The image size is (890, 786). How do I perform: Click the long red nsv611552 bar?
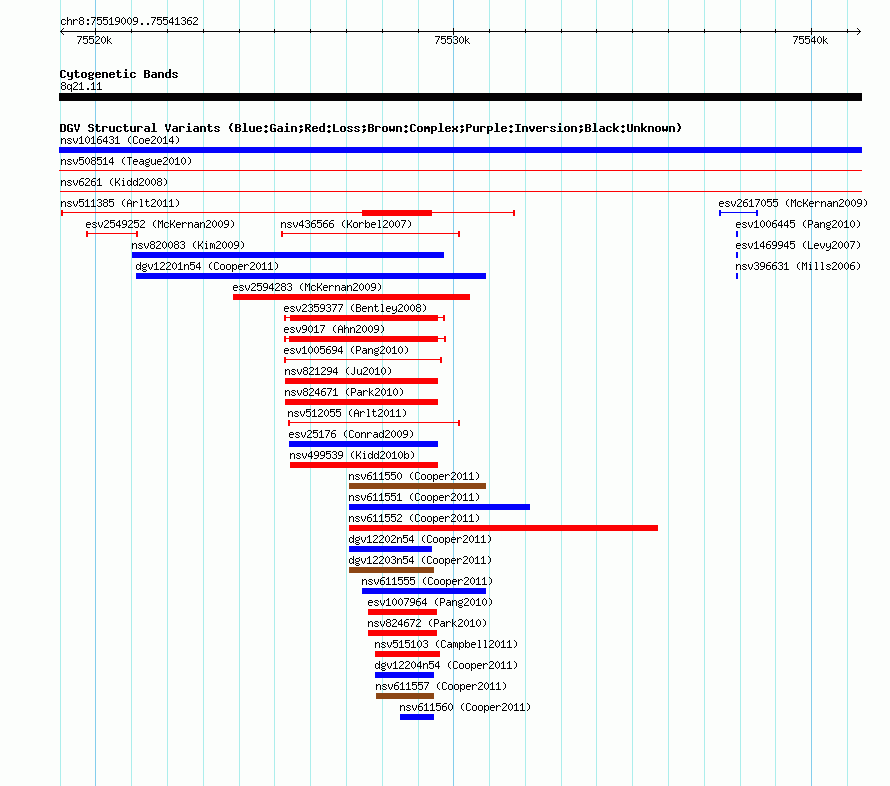503,528
